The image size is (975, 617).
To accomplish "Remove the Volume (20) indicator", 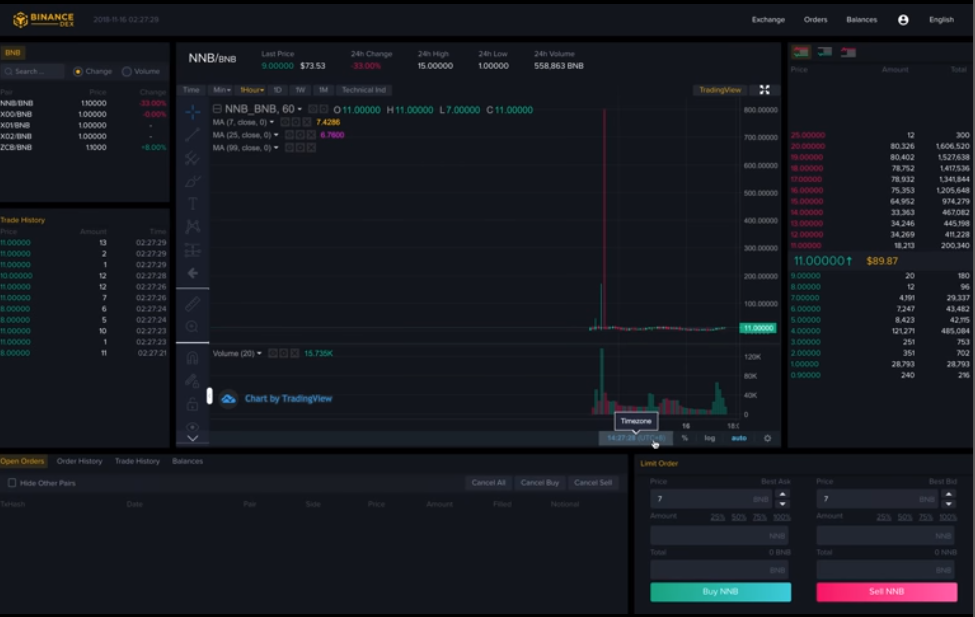I will pyautogui.click(x=295, y=353).
